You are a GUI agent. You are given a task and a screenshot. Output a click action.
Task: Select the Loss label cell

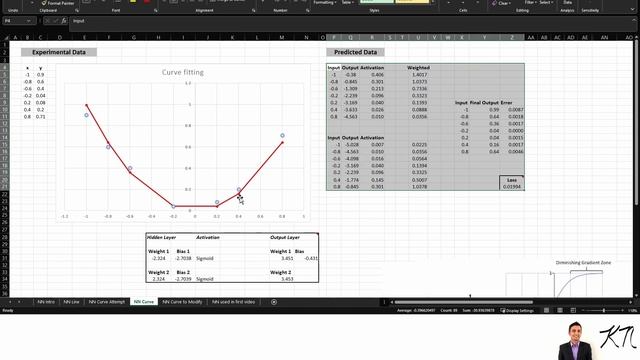coord(512,180)
